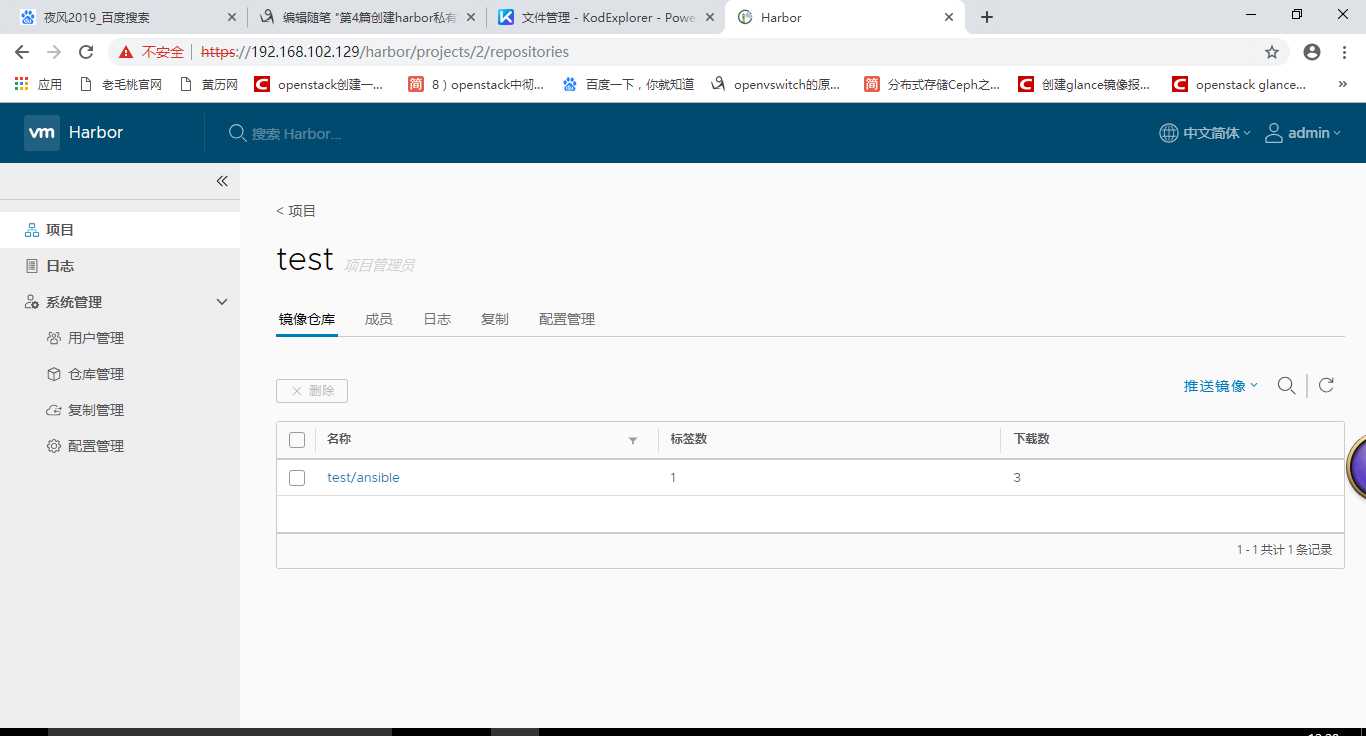Close the KodExplorer tab

[x=709, y=17]
